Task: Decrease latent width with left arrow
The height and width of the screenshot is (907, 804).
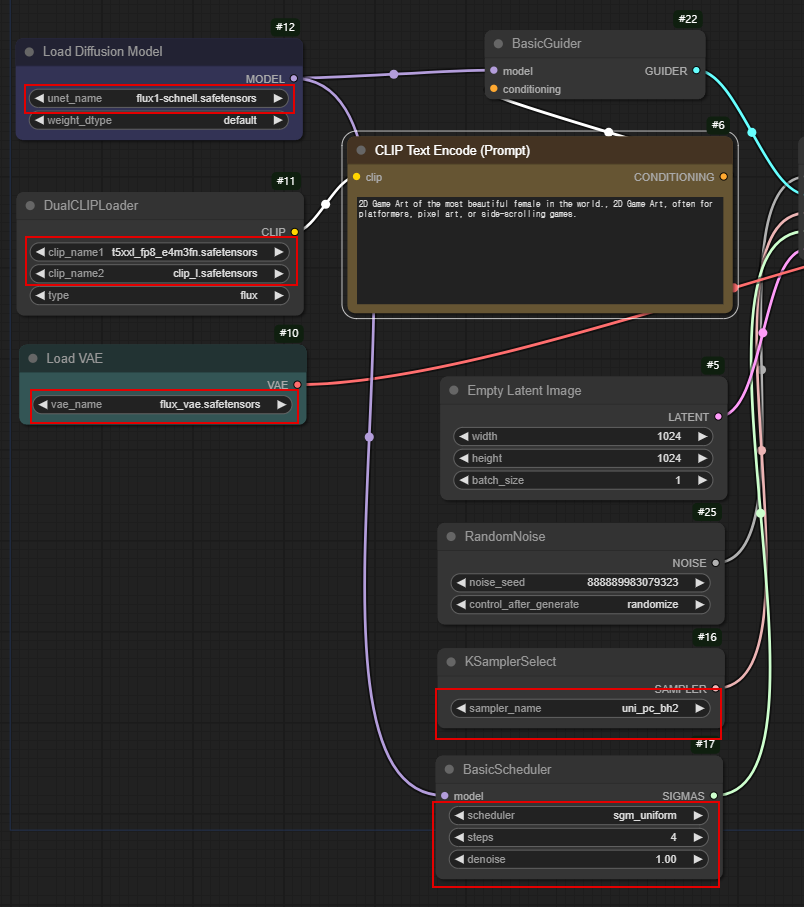Action: coord(464,436)
